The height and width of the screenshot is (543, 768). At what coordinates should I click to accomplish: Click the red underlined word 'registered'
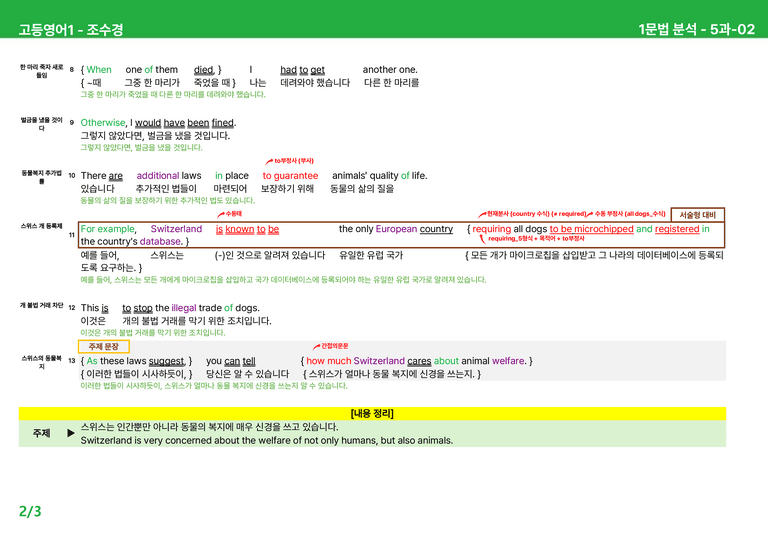point(677,229)
